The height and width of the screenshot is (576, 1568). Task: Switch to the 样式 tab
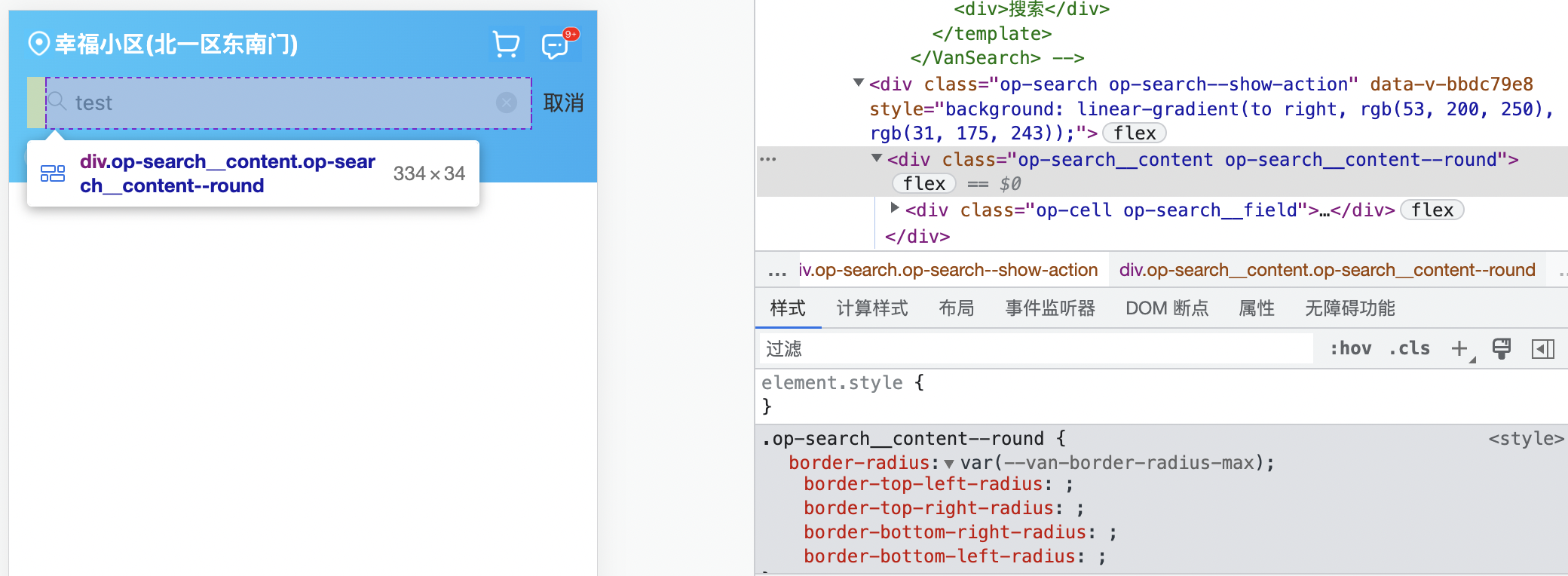pyautogui.click(x=788, y=308)
